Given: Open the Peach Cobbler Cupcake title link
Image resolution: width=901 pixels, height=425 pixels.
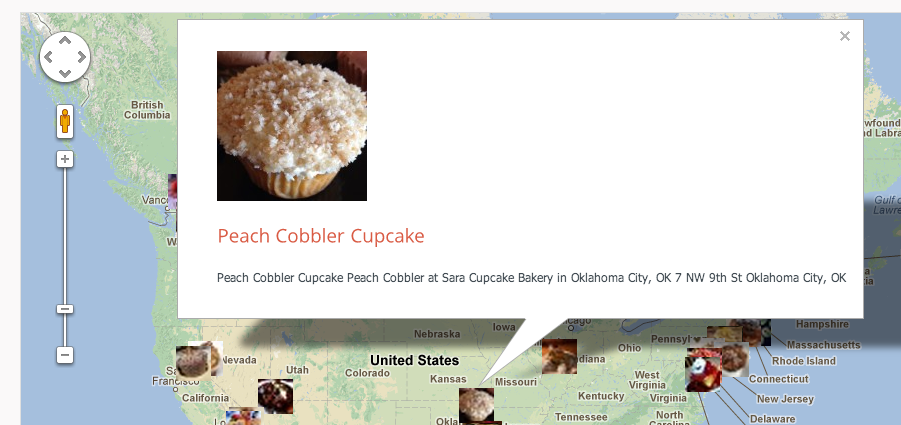Looking at the screenshot, I should coord(321,235).
